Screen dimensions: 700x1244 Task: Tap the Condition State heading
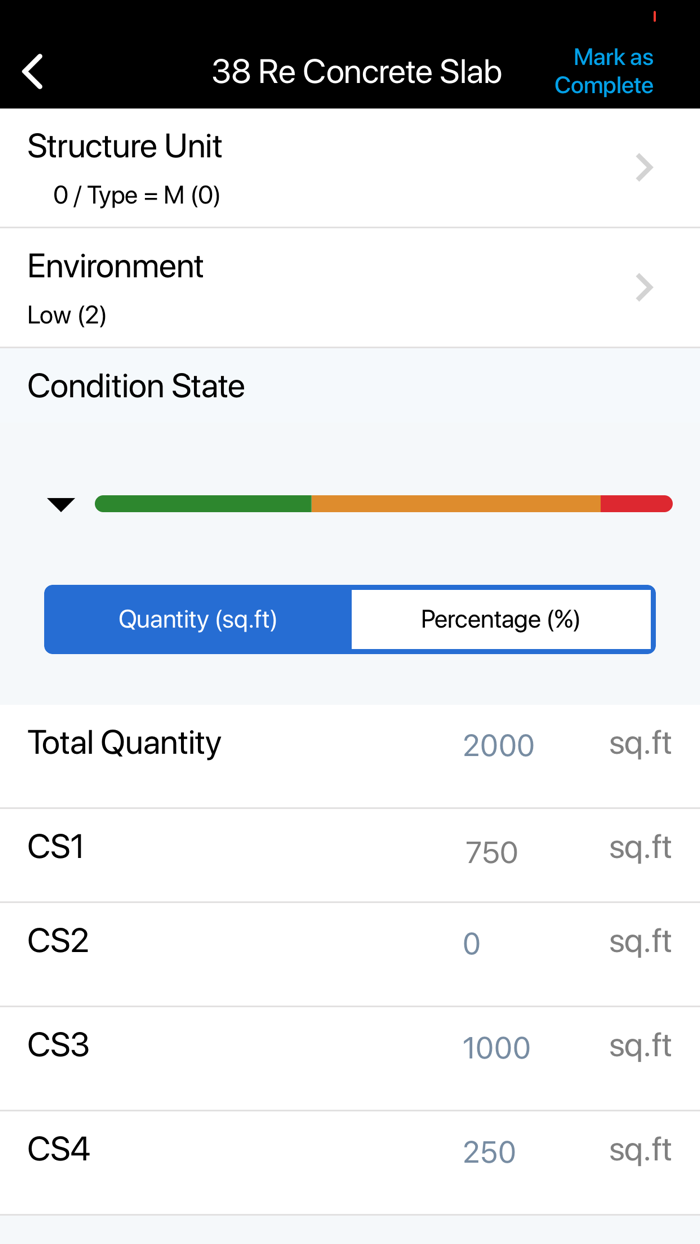136,386
